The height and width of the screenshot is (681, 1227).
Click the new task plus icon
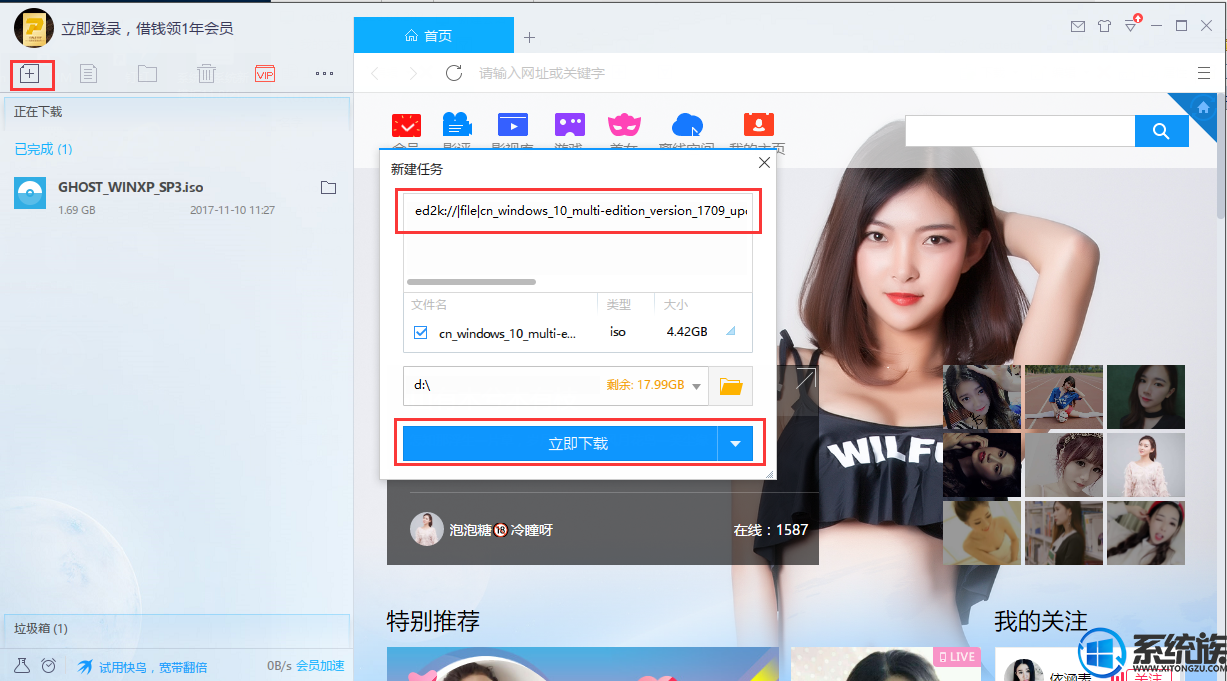(x=30, y=73)
